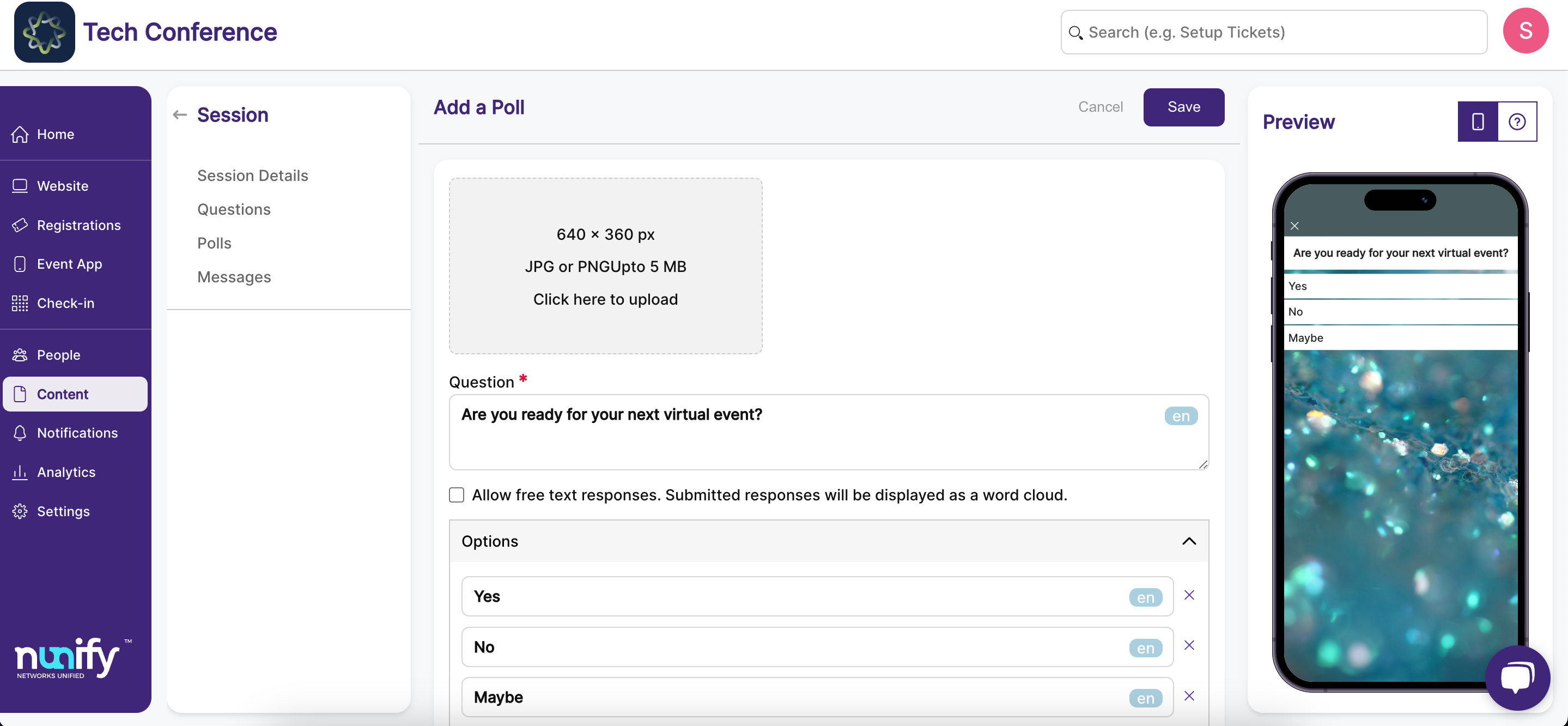
Task: Click the image upload area
Action: click(x=605, y=265)
